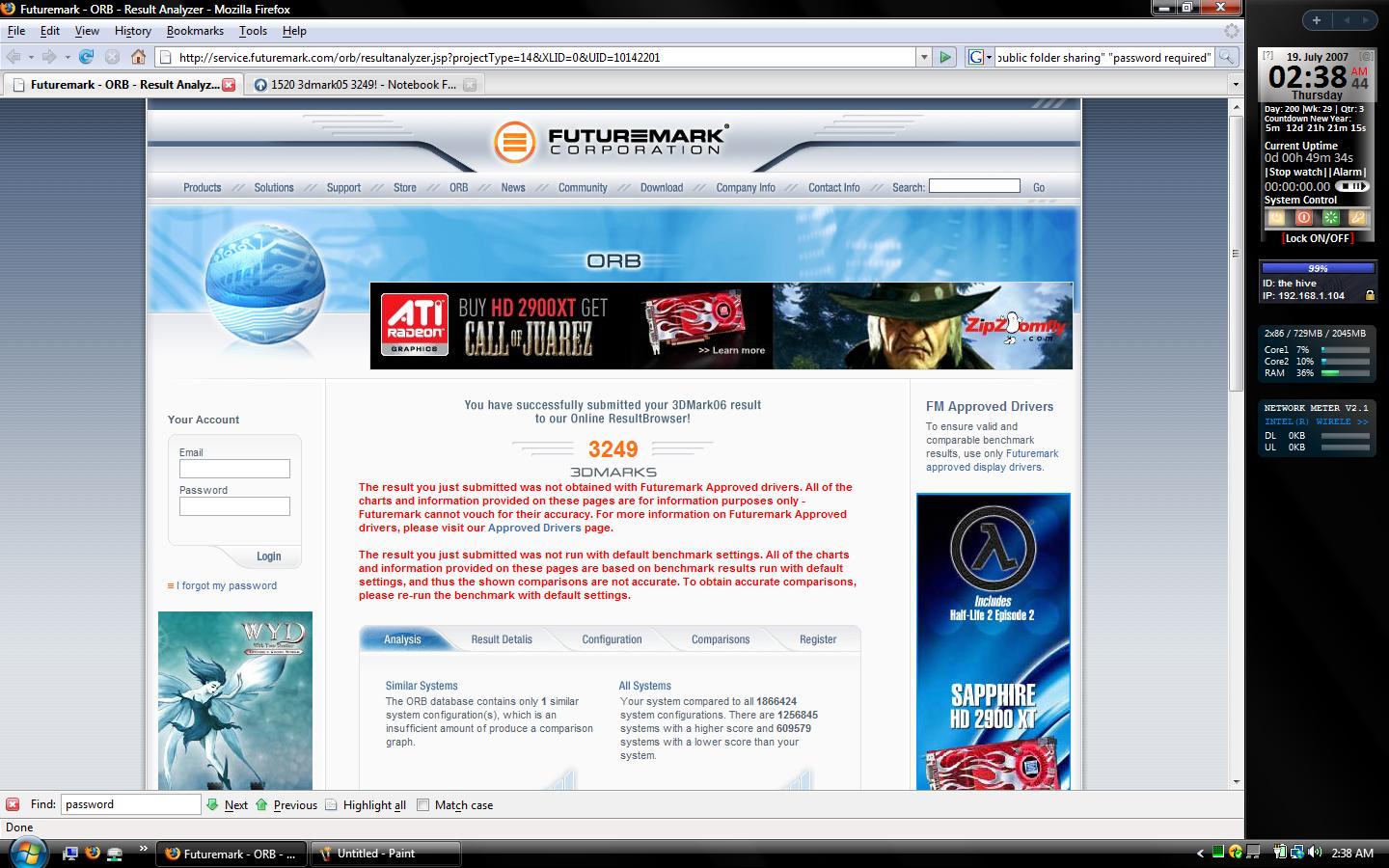The width and height of the screenshot is (1389, 868).
Task: Open the Register tab
Action: coord(818,639)
